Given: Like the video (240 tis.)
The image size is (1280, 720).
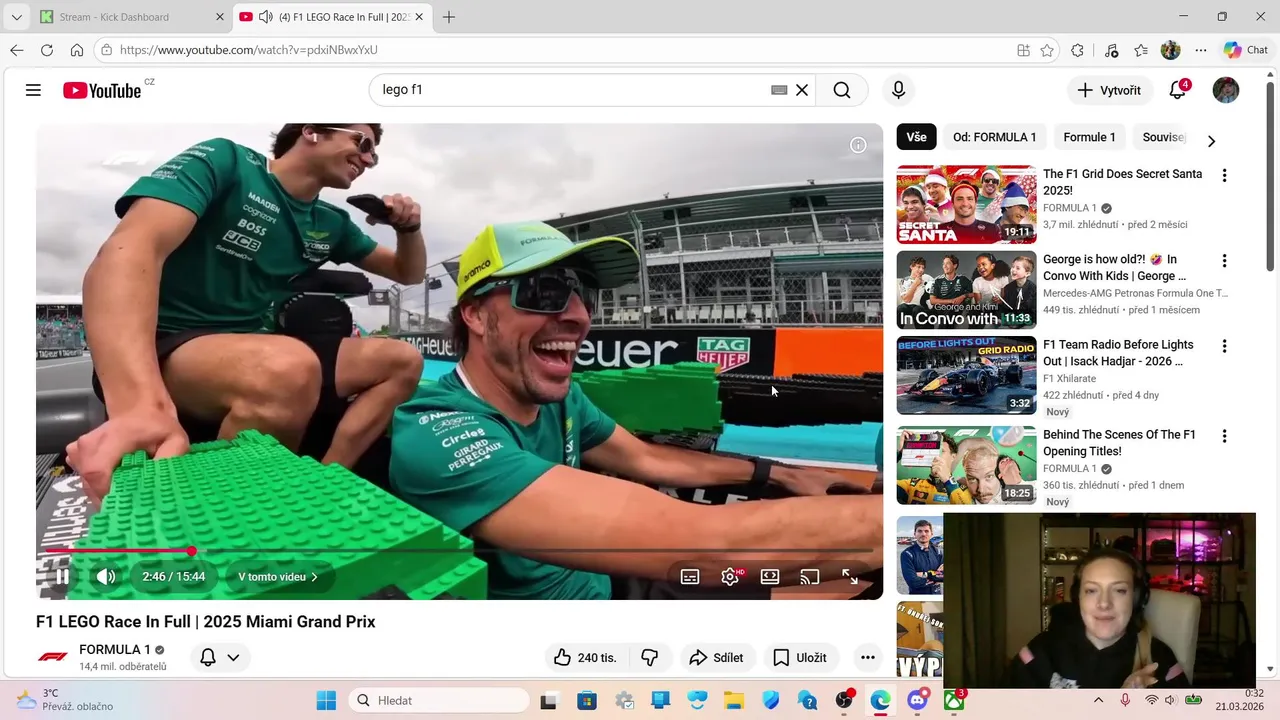Looking at the screenshot, I should coord(585,657).
